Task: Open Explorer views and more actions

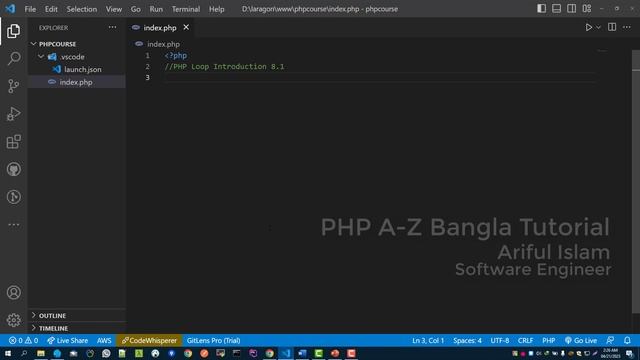Action: point(112,27)
